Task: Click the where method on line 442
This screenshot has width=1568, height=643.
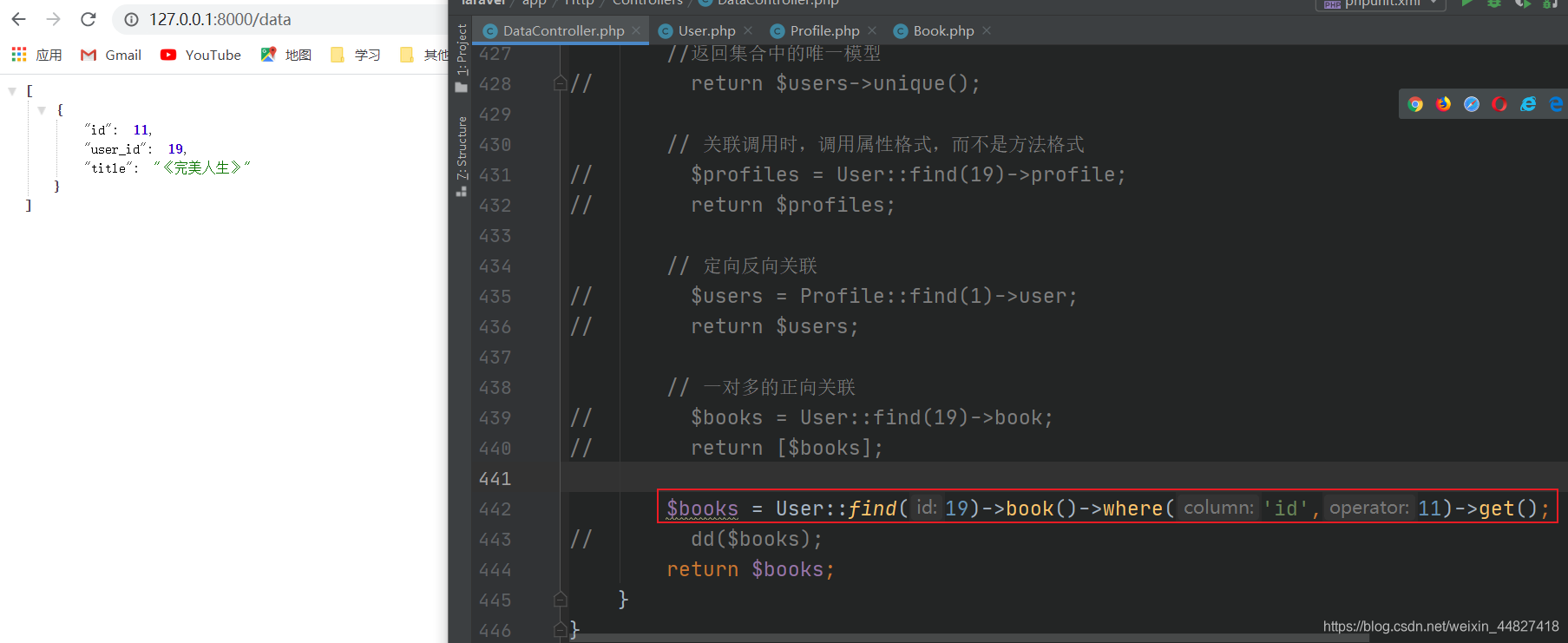Action: point(1132,508)
